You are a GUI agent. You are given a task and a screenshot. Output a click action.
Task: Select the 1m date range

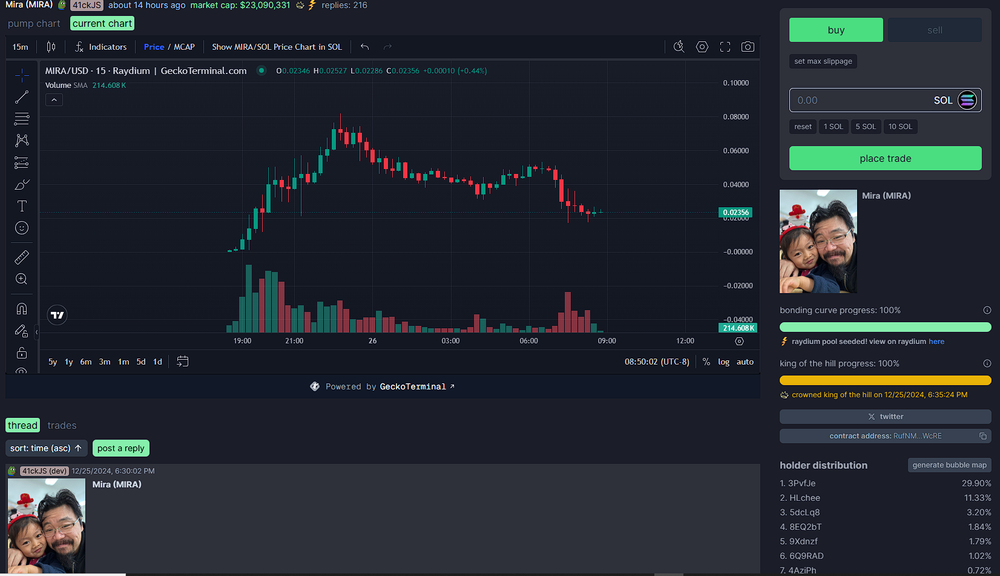point(123,362)
